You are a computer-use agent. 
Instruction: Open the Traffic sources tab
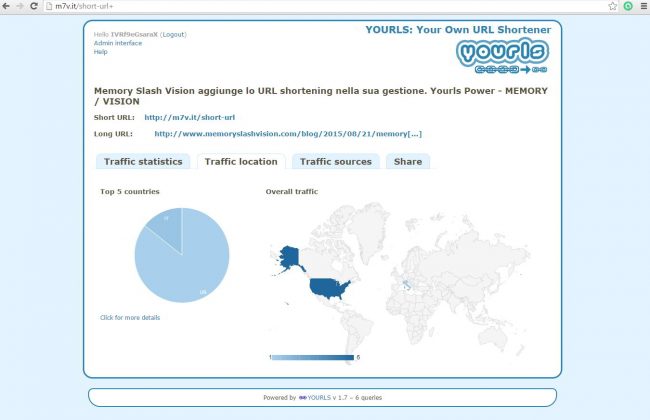(x=336, y=161)
